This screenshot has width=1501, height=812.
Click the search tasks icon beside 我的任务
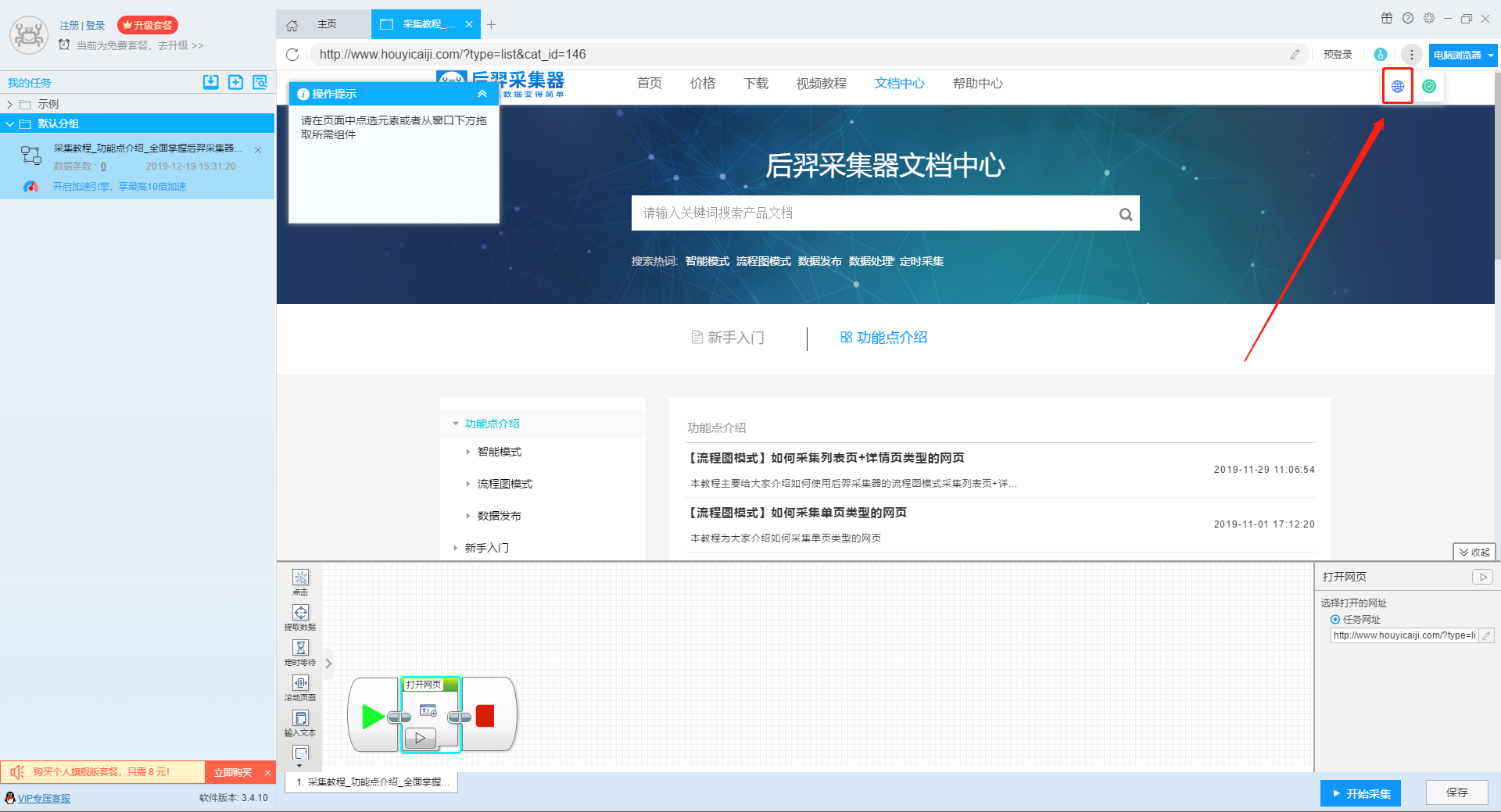(260, 82)
